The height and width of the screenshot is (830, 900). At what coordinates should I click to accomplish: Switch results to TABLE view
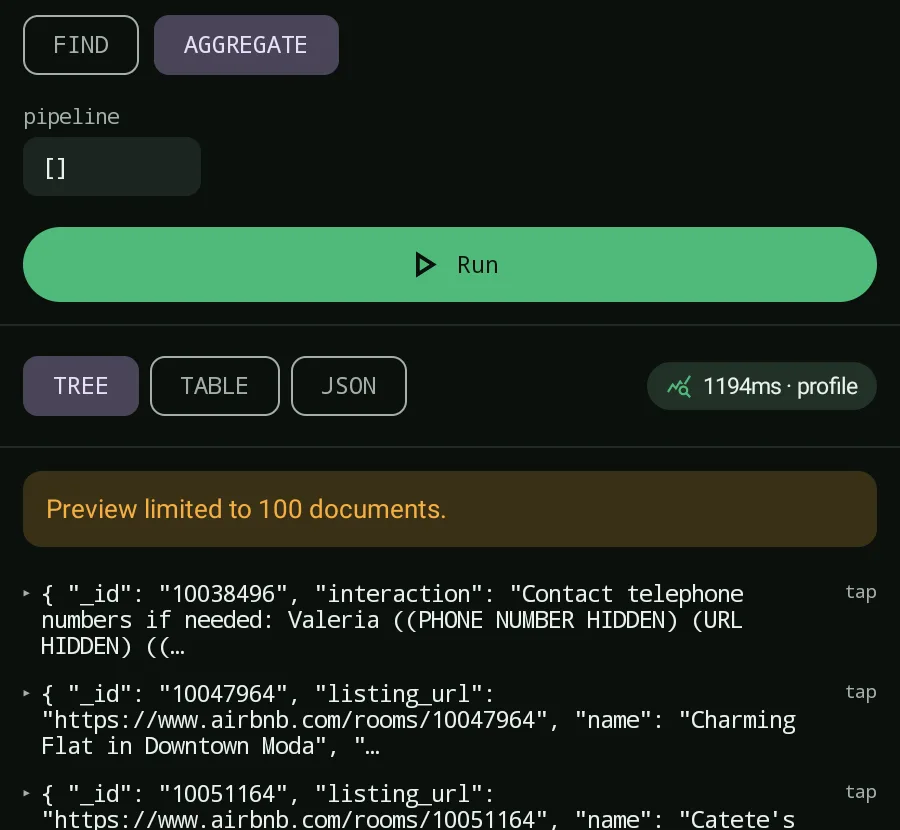coord(215,386)
